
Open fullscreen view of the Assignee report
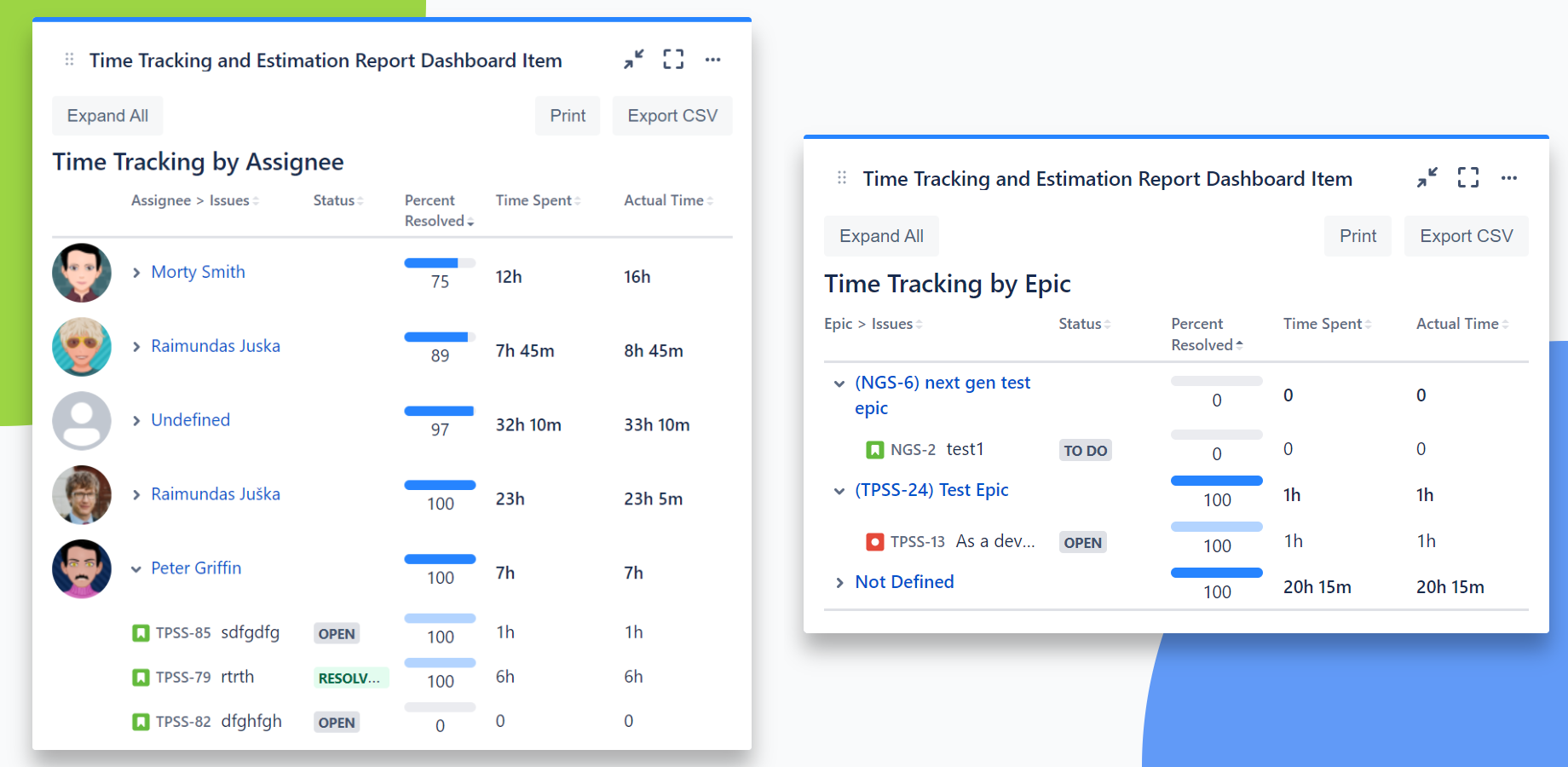coord(673,59)
